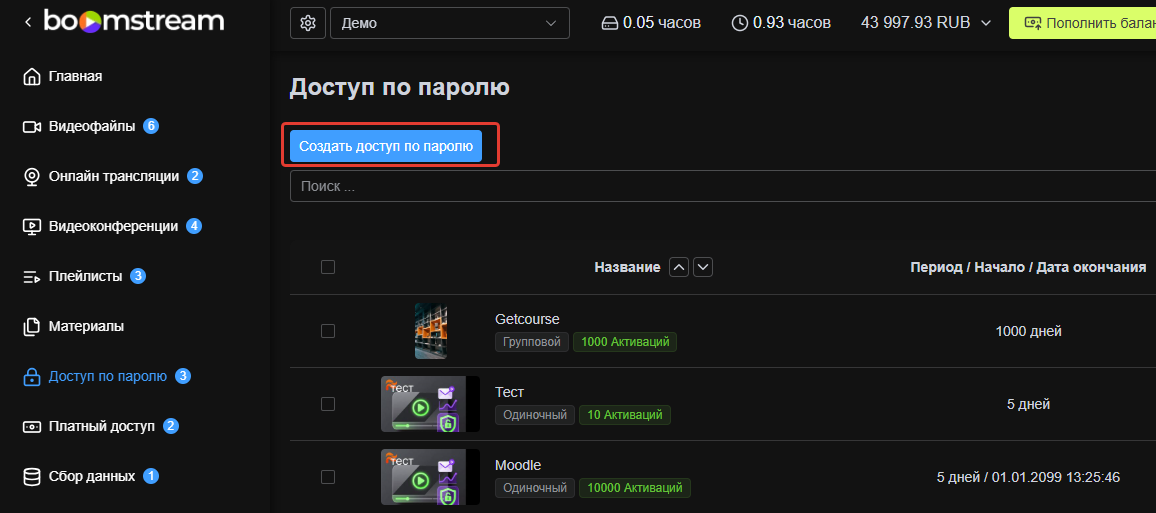Click the lock icon beside Доступ по паролю
Image resolution: width=1156 pixels, height=513 pixels.
pyautogui.click(x=32, y=377)
